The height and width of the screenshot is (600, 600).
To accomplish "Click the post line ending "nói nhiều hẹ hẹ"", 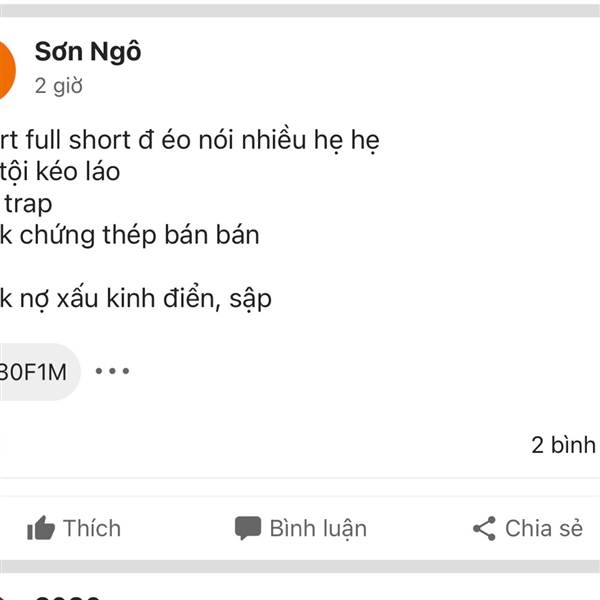I will 190,140.
